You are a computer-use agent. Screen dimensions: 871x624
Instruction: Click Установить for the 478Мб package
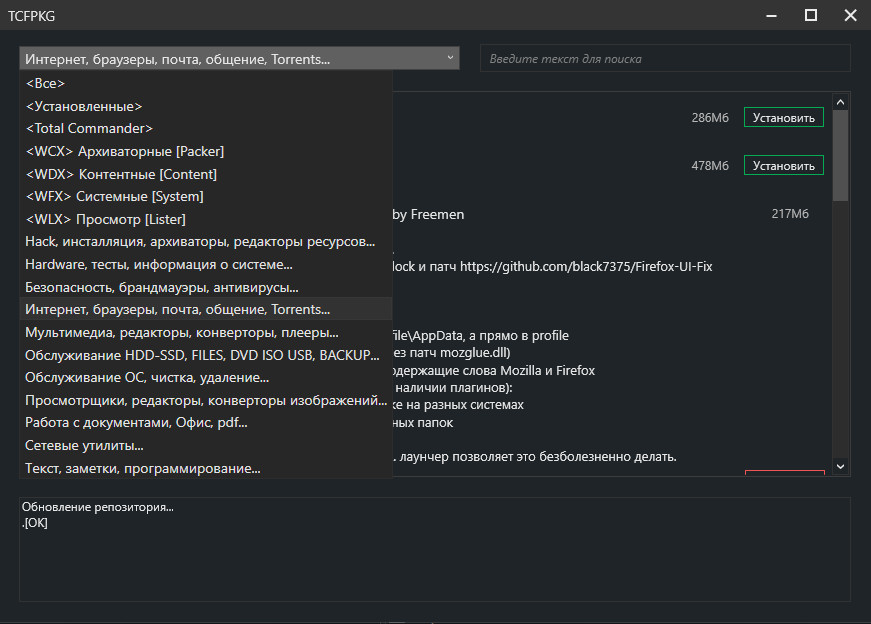coord(783,166)
